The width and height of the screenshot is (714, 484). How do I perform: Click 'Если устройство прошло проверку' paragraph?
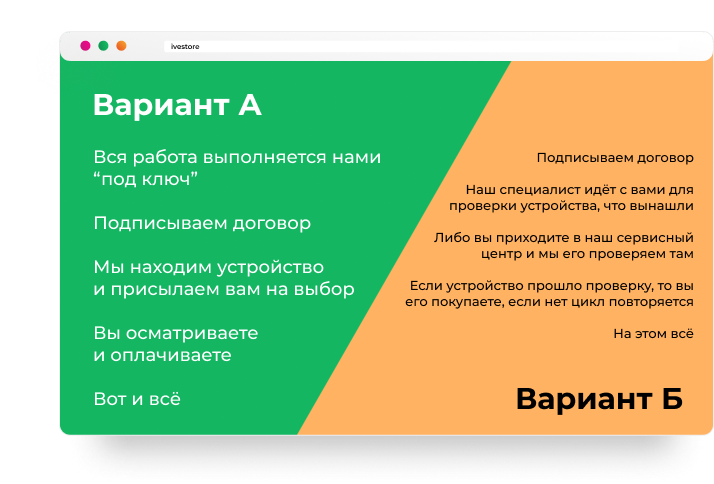click(549, 293)
